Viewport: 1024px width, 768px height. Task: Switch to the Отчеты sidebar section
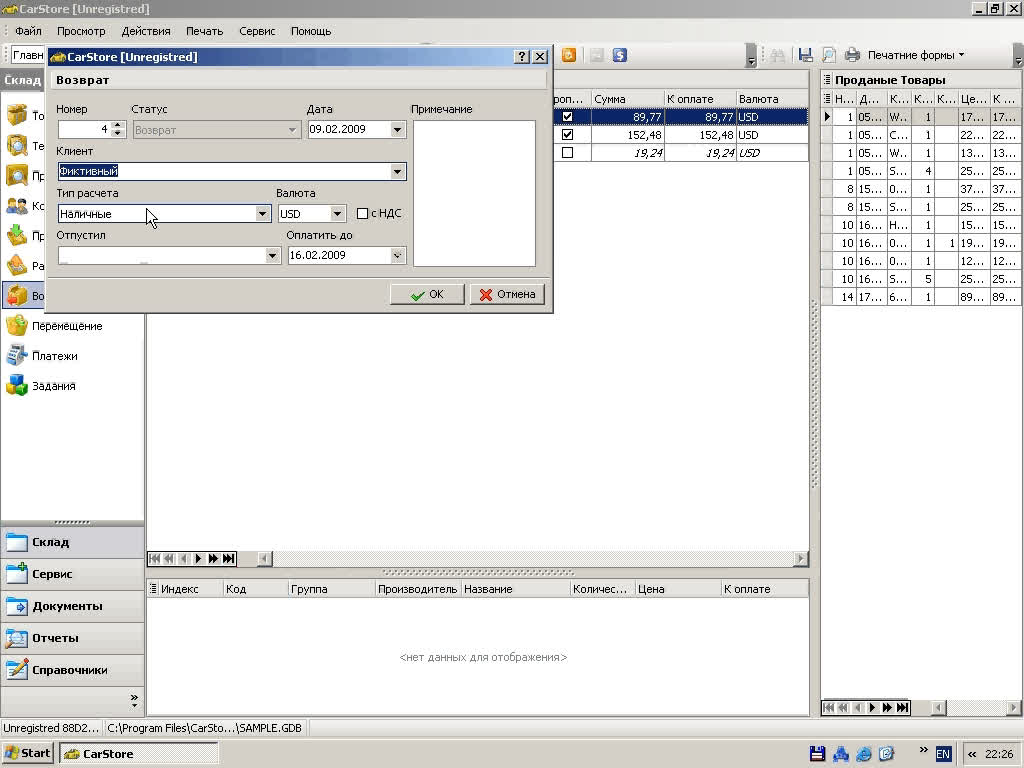click(72, 638)
